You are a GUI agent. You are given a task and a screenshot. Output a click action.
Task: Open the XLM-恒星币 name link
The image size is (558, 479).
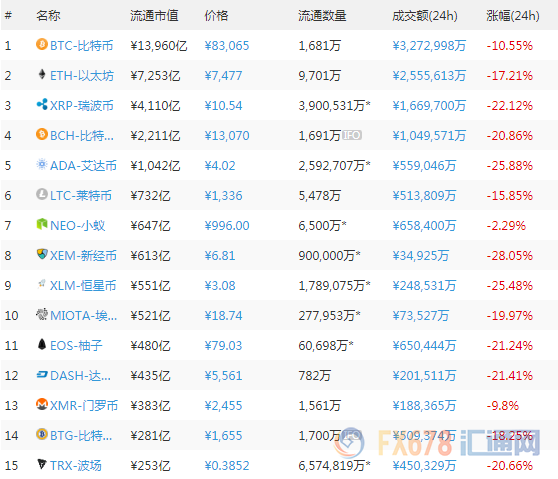(x=83, y=285)
